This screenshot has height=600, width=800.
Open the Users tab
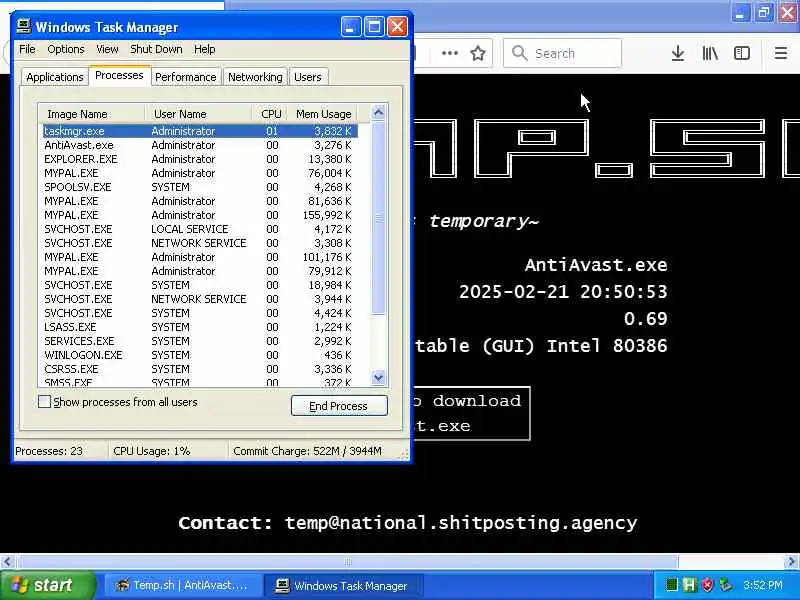click(x=308, y=77)
